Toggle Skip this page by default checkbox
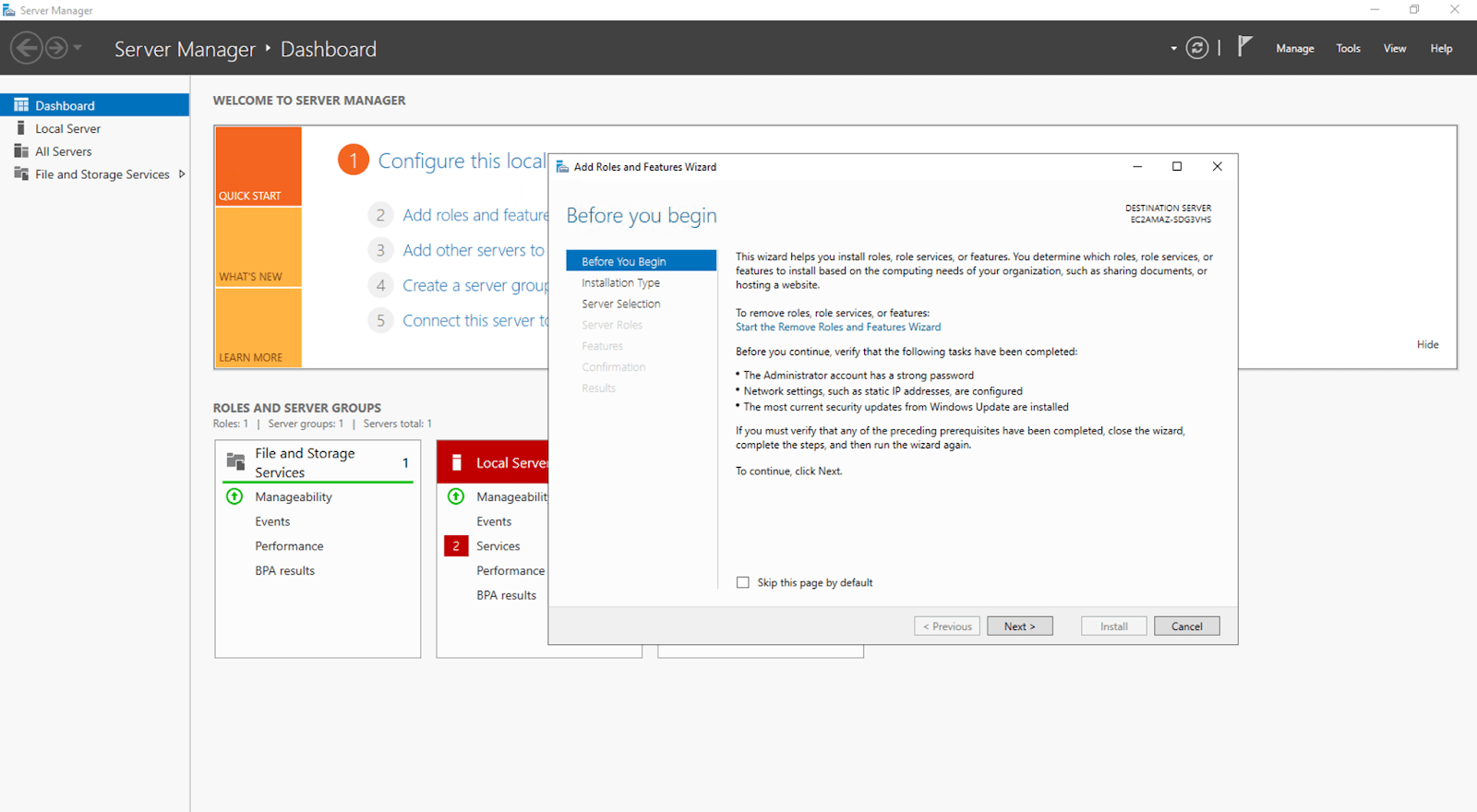This screenshot has height=812, width=1477. (x=743, y=582)
